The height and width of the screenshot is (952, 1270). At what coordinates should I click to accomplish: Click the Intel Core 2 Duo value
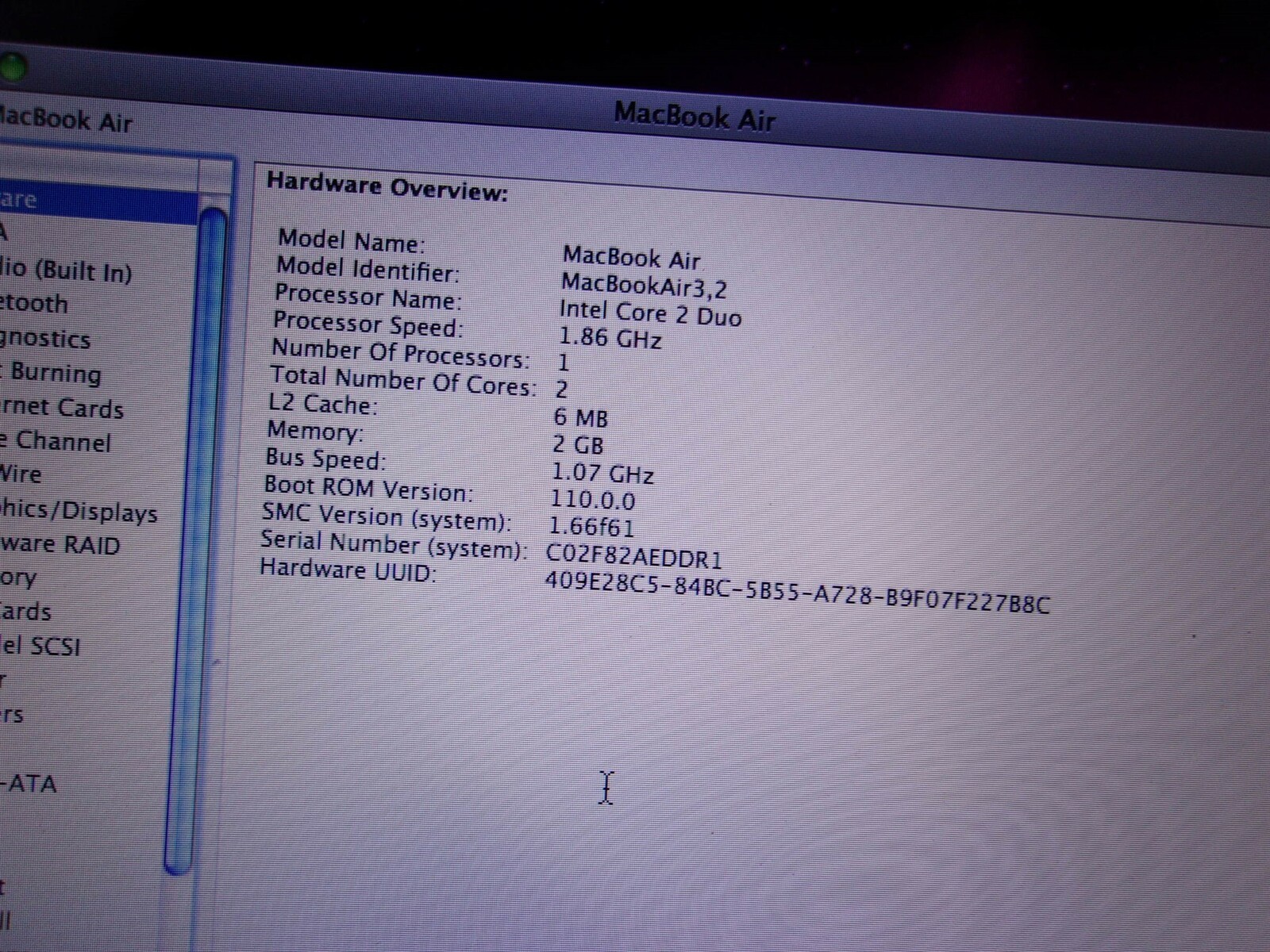coord(650,313)
